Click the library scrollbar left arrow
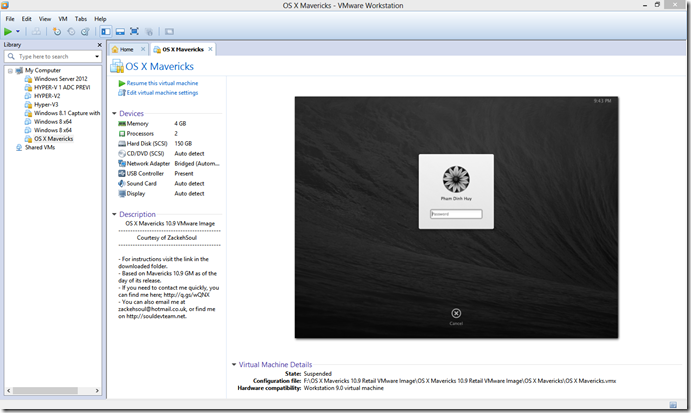Screen dimensions: 691x413 [8, 391]
